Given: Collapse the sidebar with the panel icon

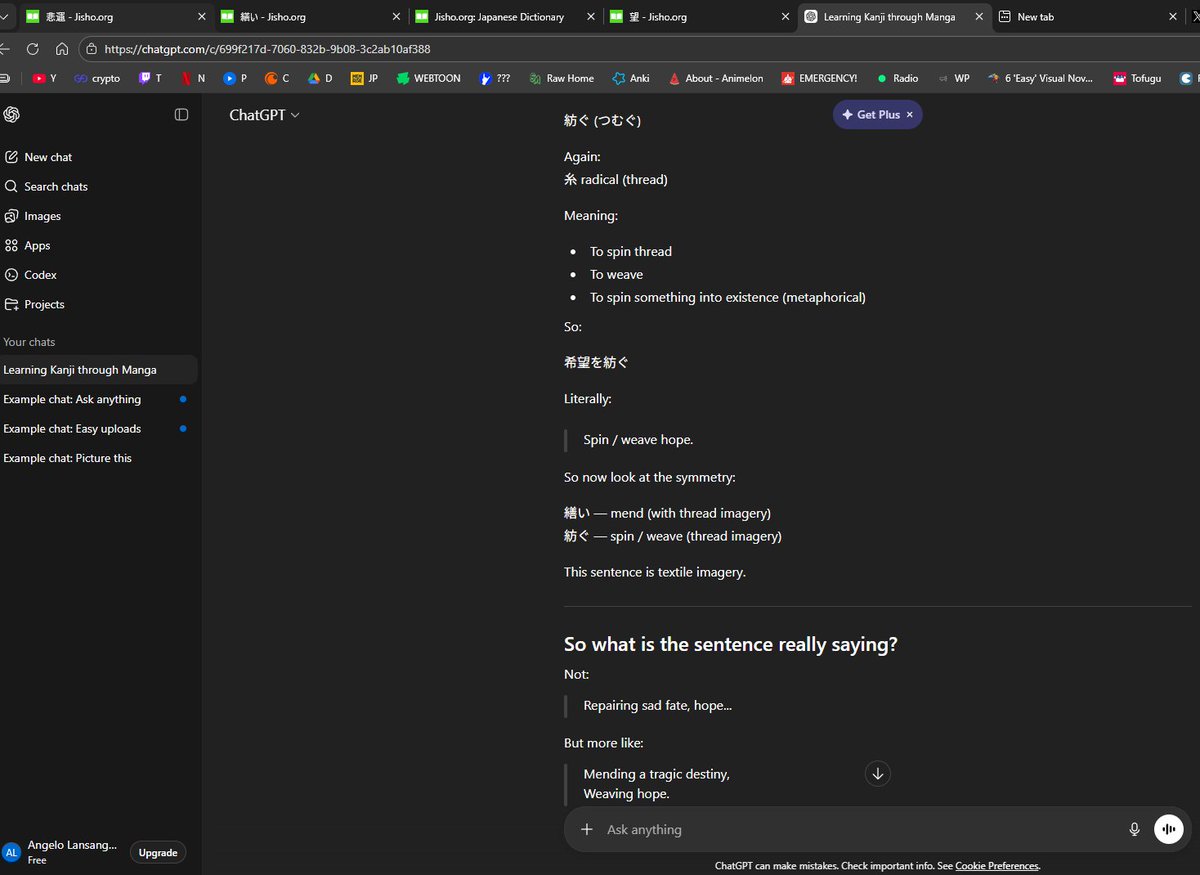Looking at the screenshot, I should [x=181, y=115].
